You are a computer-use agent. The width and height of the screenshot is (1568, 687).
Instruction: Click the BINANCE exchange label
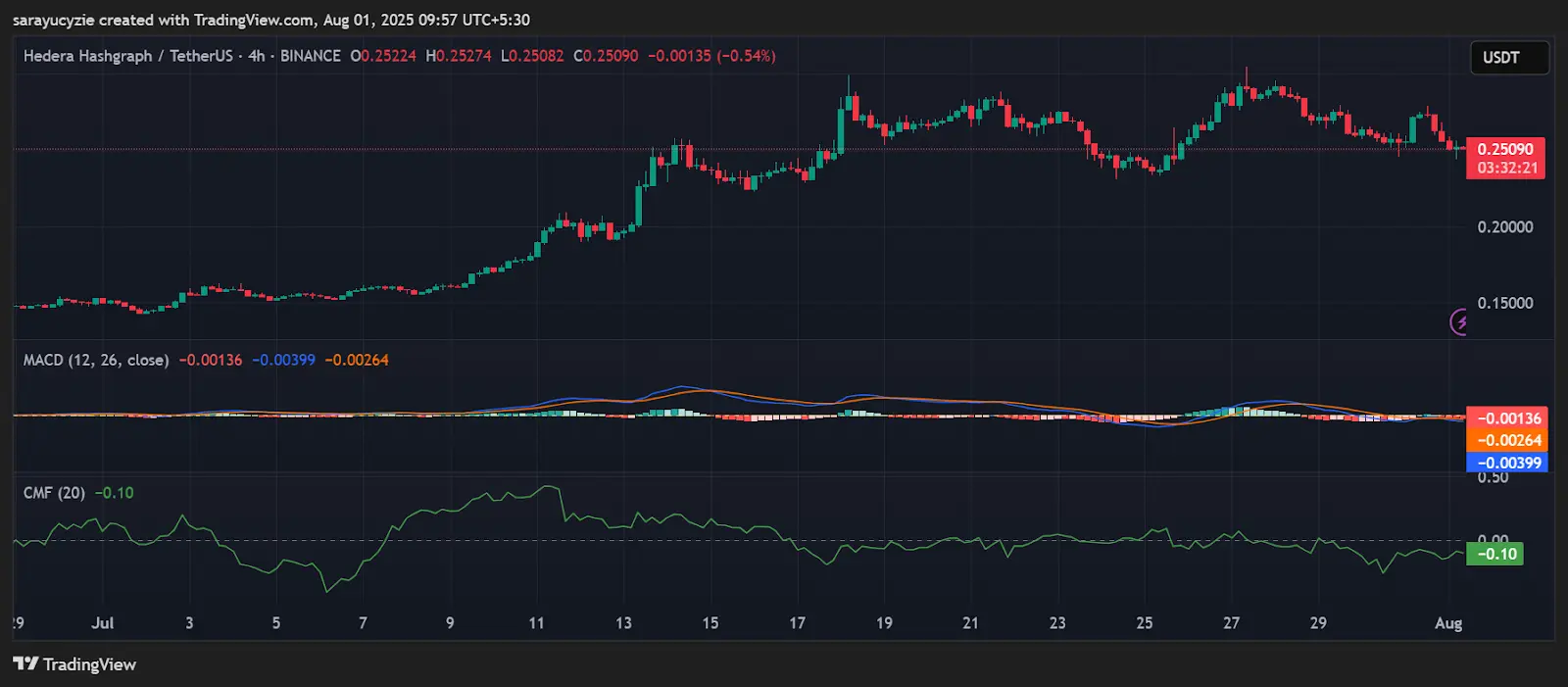(311, 56)
